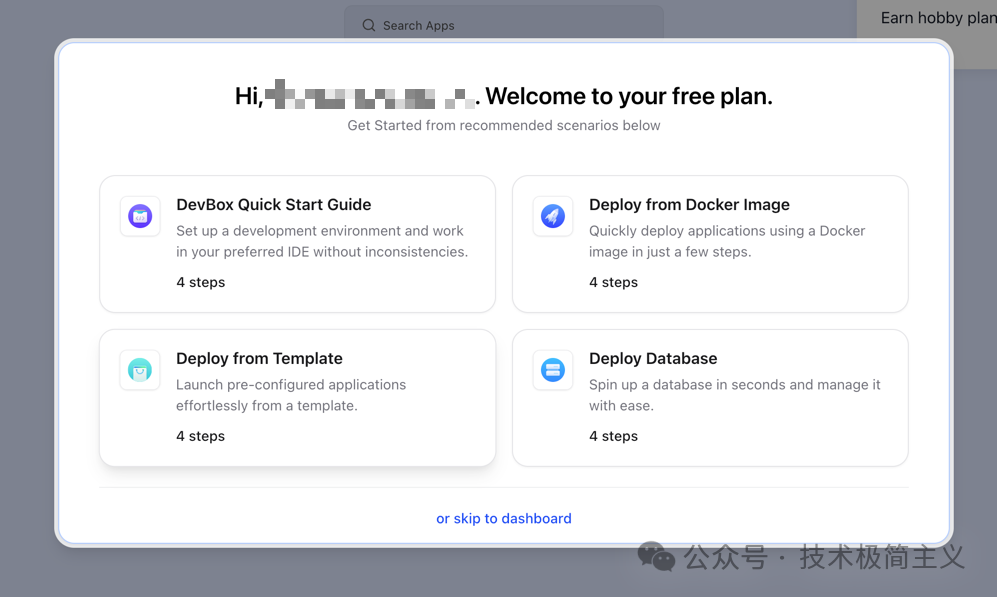Choose Deploy from Template title
The height and width of the screenshot is (597, 997).
tap(259, 359)
